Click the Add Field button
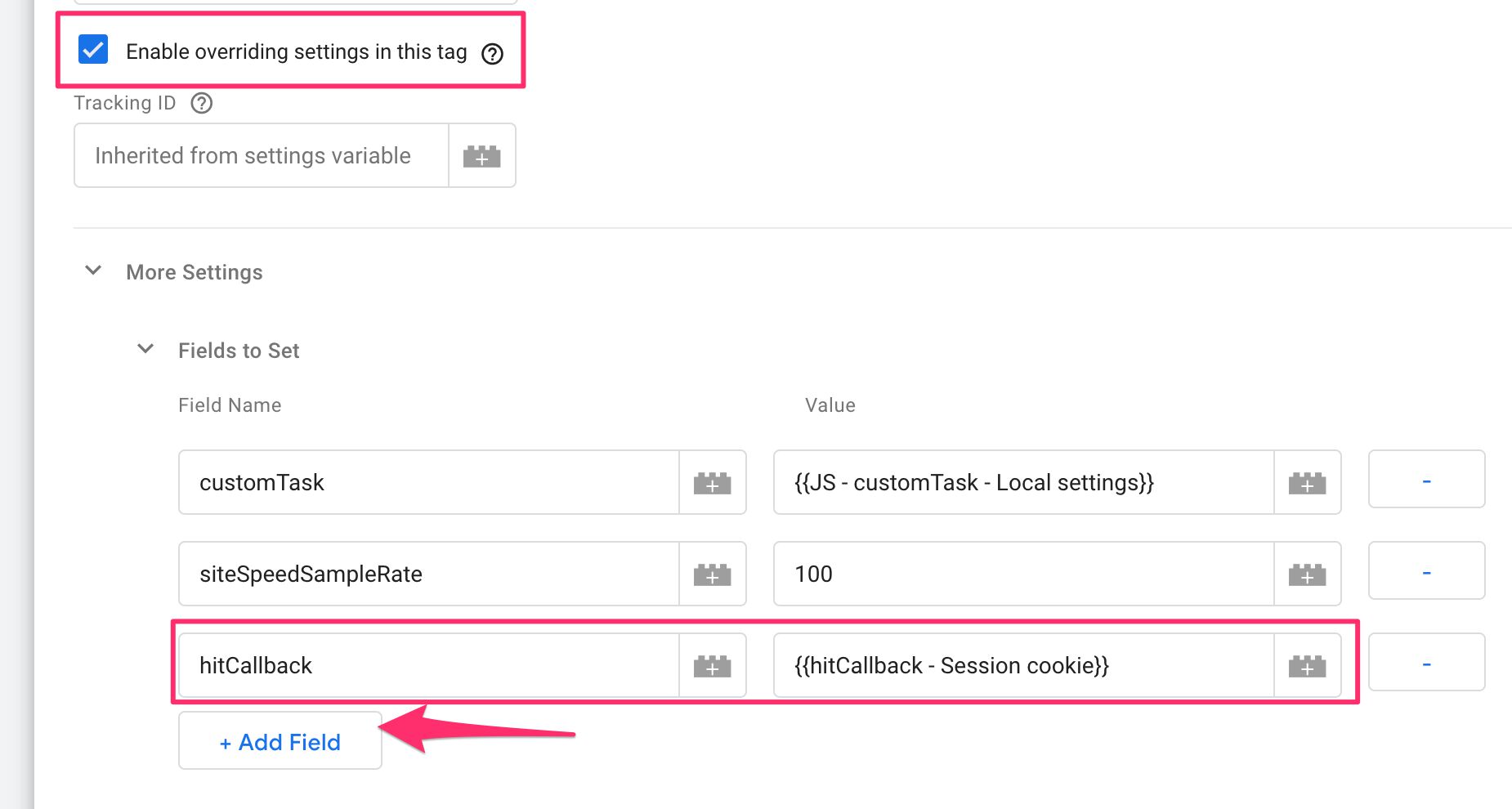The height and width of the screenshot is (809, 1512). (x=280, y=740)
